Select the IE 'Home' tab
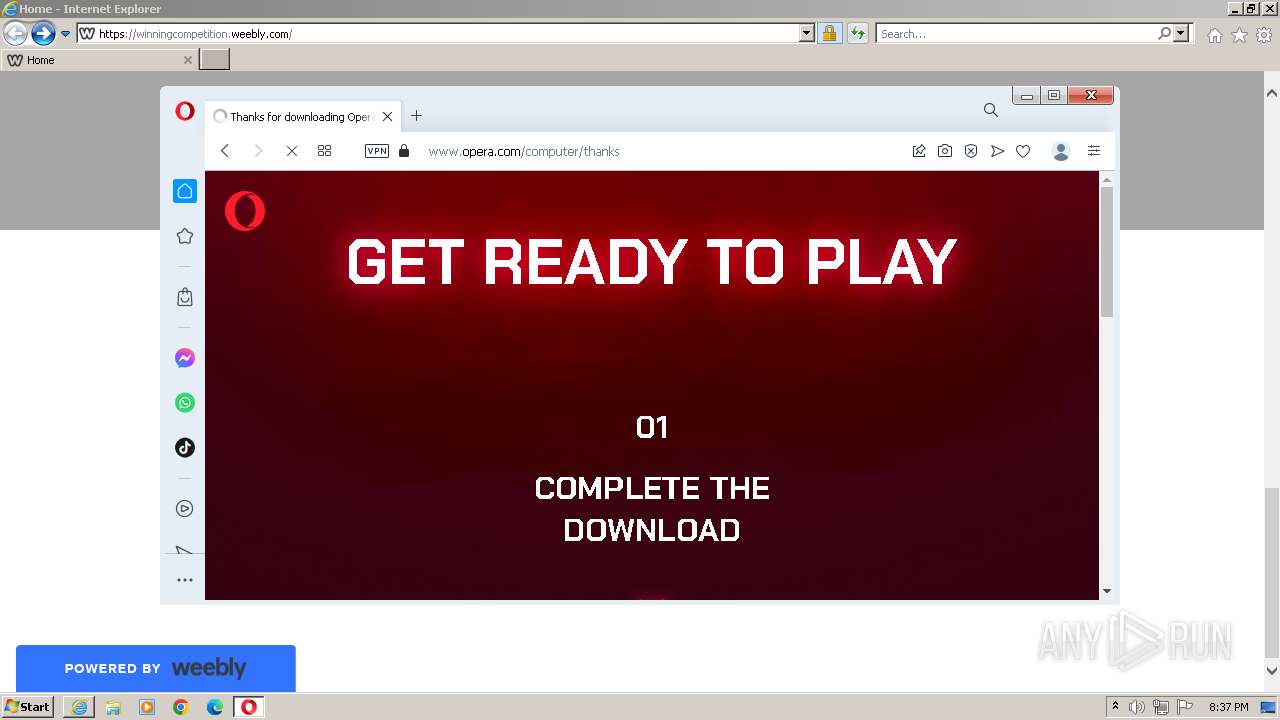Screen dimensions: 1280x720 pos(99,60)
